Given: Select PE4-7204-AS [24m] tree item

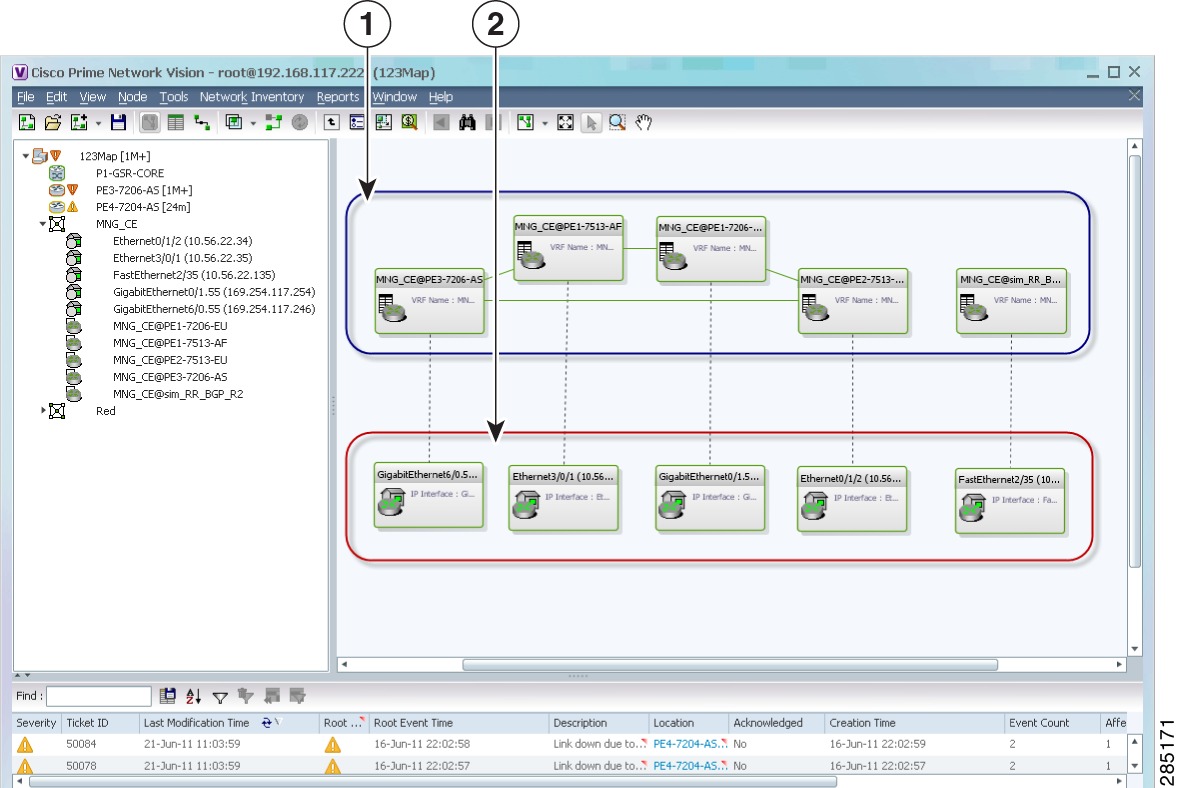Looking at the screenshot, I should [143, 207].
